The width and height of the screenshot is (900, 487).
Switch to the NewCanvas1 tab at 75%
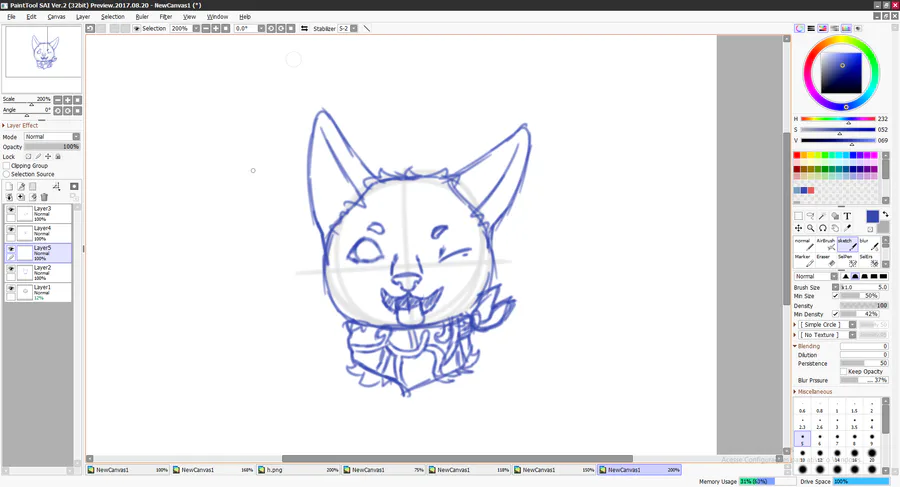point(383,470)
